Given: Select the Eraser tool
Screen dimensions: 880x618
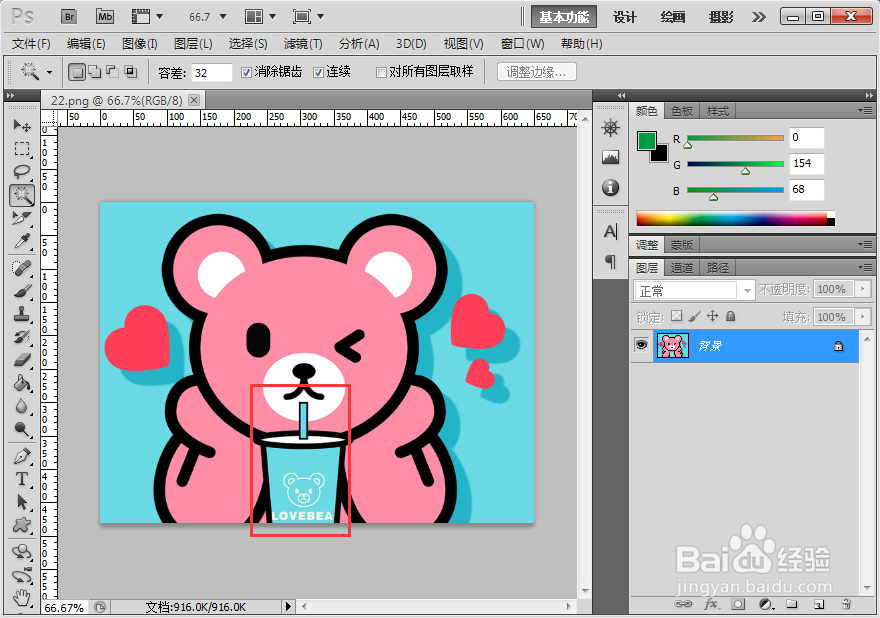Looking at the screenshot, I should click(x=22, y=360).
